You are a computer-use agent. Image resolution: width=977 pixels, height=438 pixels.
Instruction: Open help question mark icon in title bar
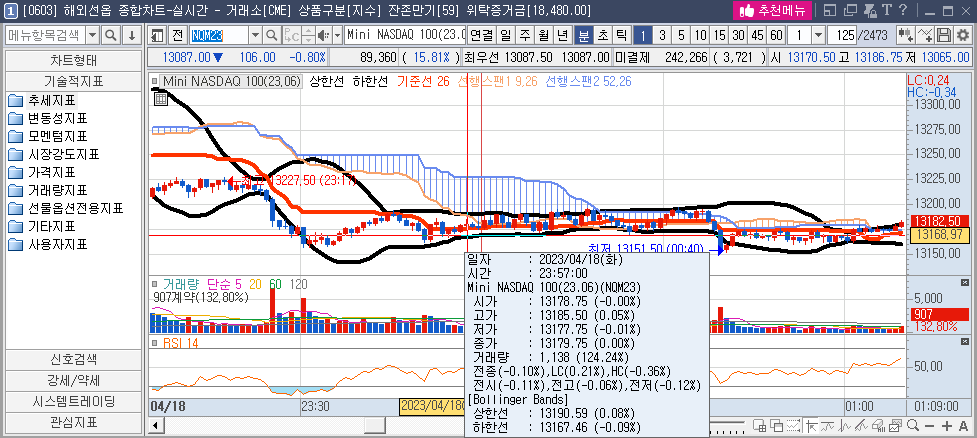pos(903,10)
